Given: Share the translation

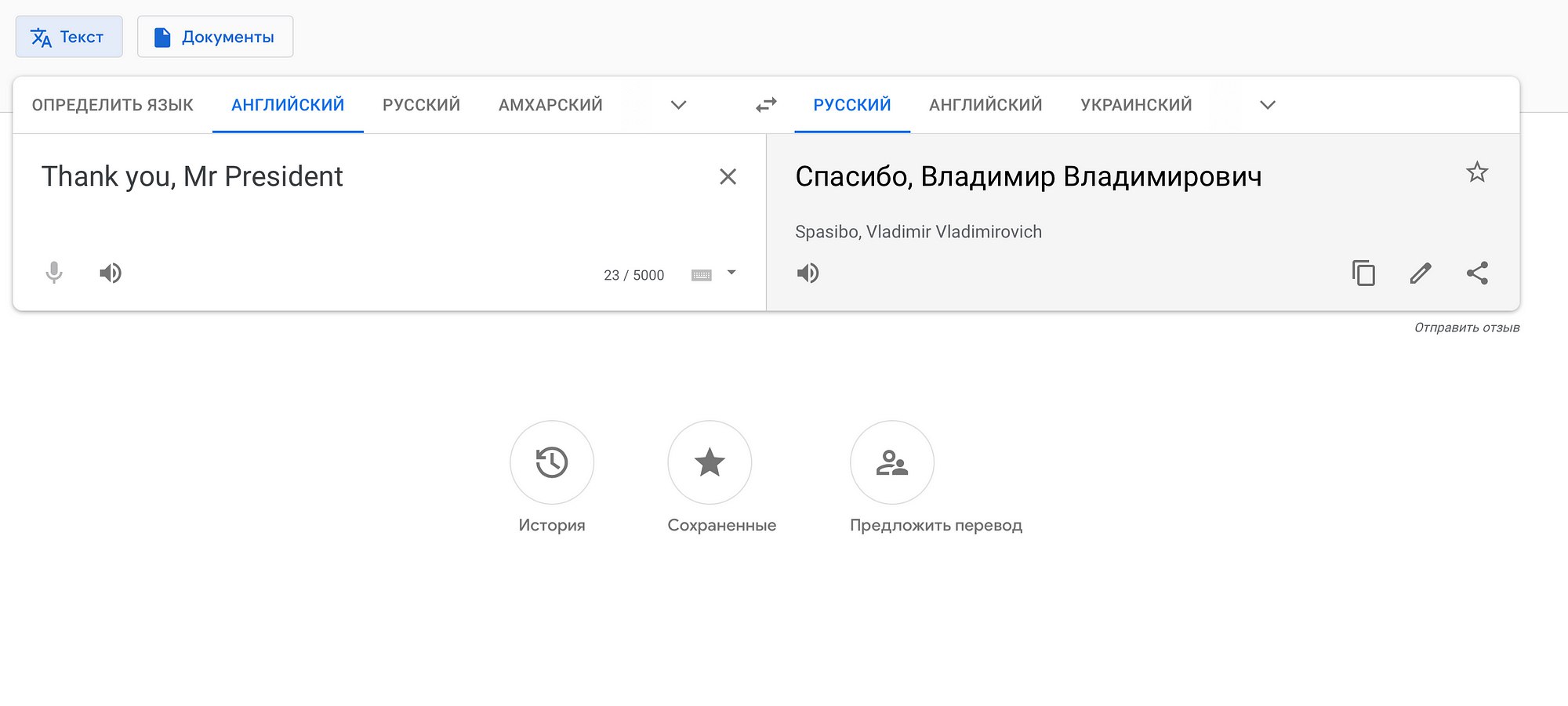Looking at the screenshot, I should pyautogui.click(x=1477, y=273).
